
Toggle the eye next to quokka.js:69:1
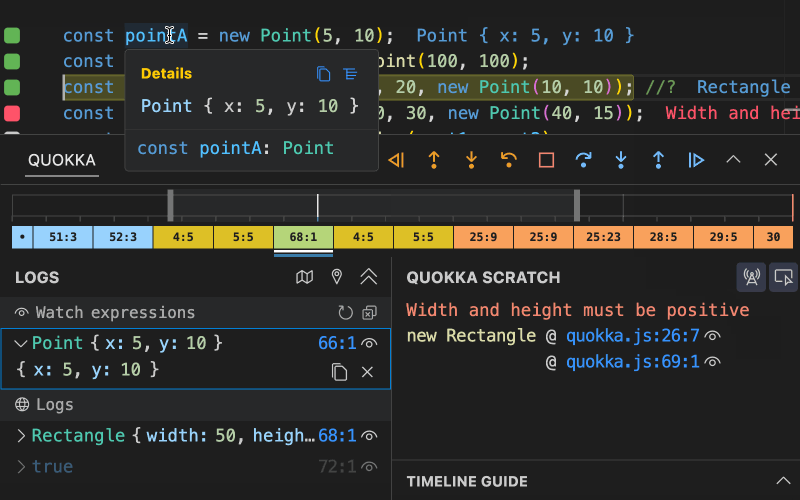click(713, 362)
